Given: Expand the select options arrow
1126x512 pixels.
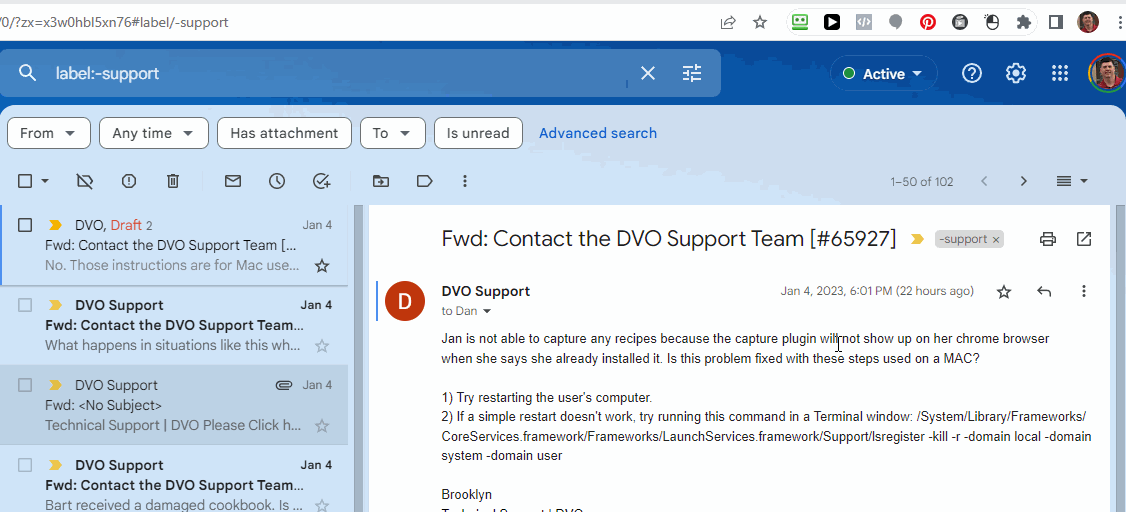Looking at the screenshot, I should tap(45, 181).
